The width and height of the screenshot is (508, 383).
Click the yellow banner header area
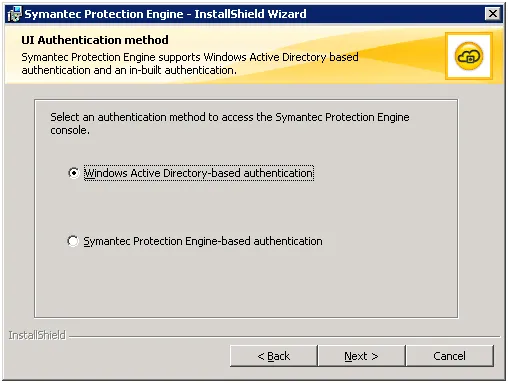(254, 55)
